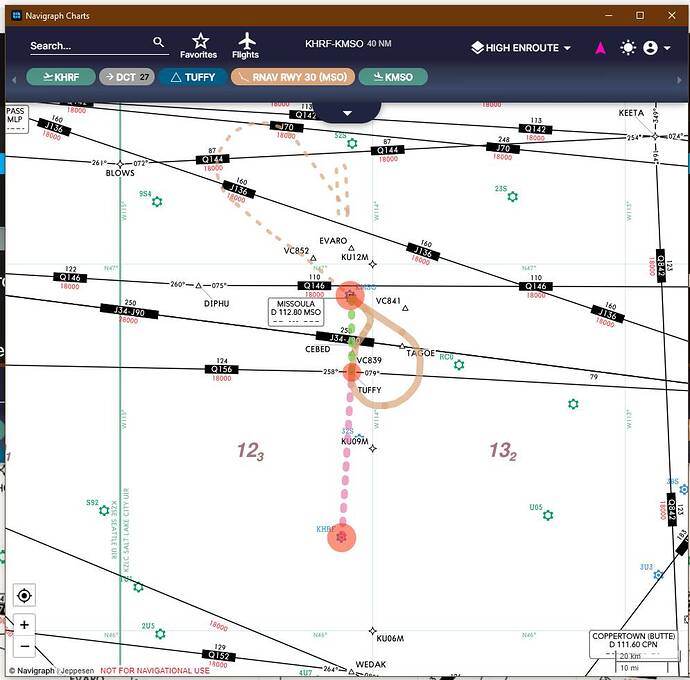Expand the flight panel down chevron
This screenshot has width=690, height=680.
(x=347, y=112)
